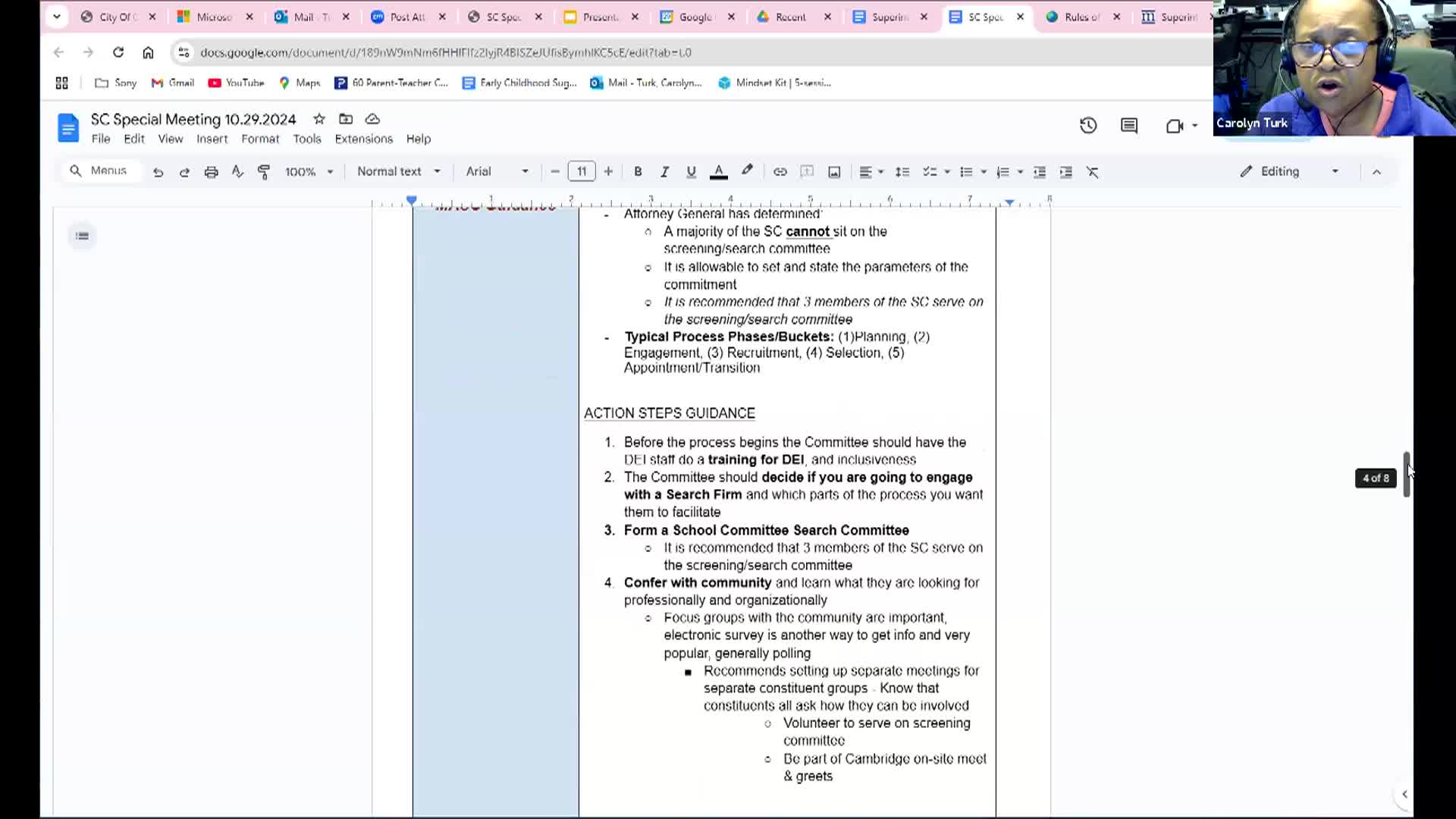The width and height of the screenshot is (1456, 819).
Task: Click the bulleted list icon
Action: (966, 172)
